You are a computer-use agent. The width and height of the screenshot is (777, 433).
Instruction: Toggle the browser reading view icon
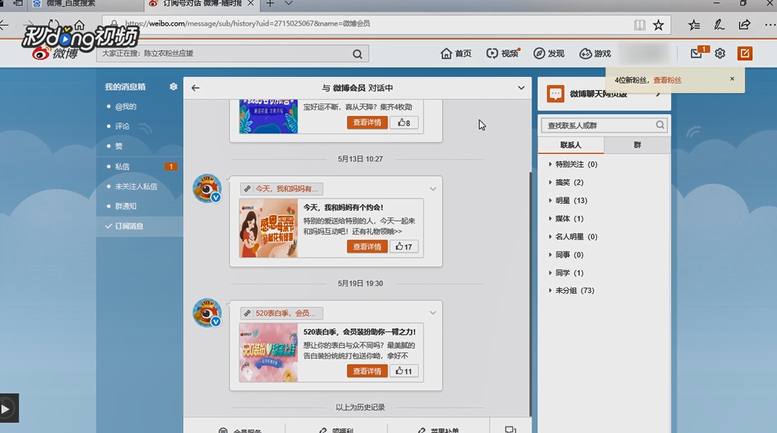point(640,25)
